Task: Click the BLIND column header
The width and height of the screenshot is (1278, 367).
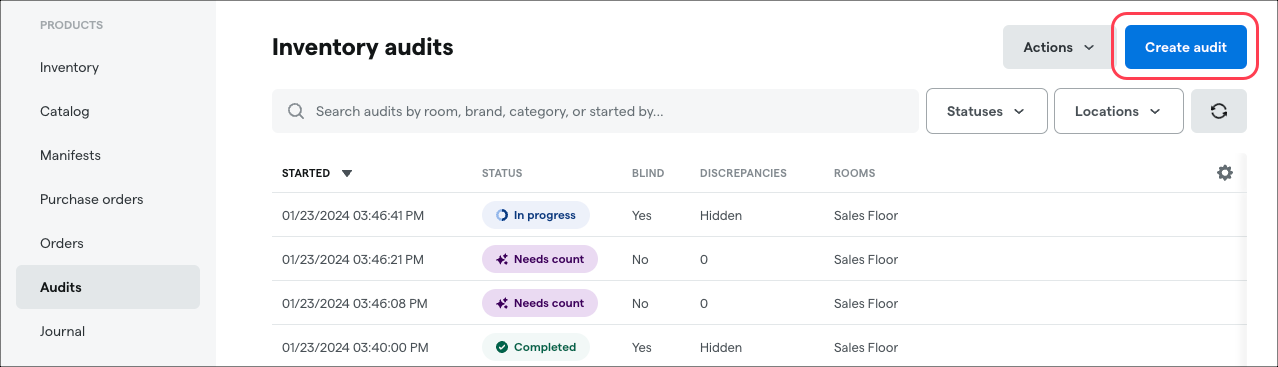Action: pos(648,173)
